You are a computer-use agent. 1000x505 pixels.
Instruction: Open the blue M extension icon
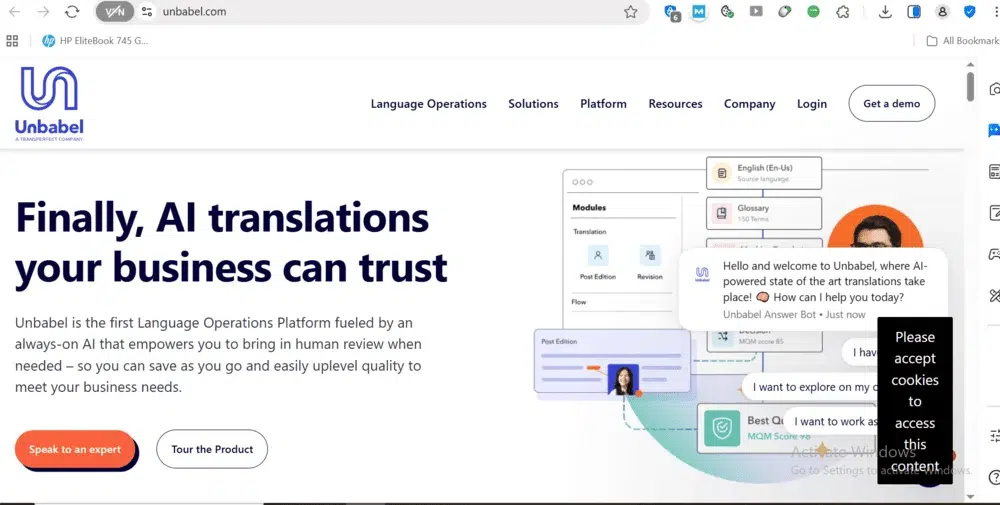point(699,11)
